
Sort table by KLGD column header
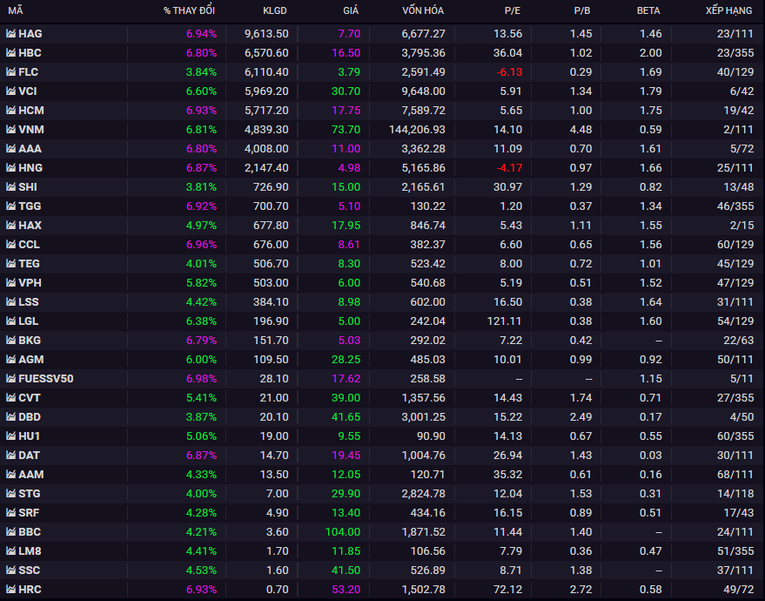point(274,10)
